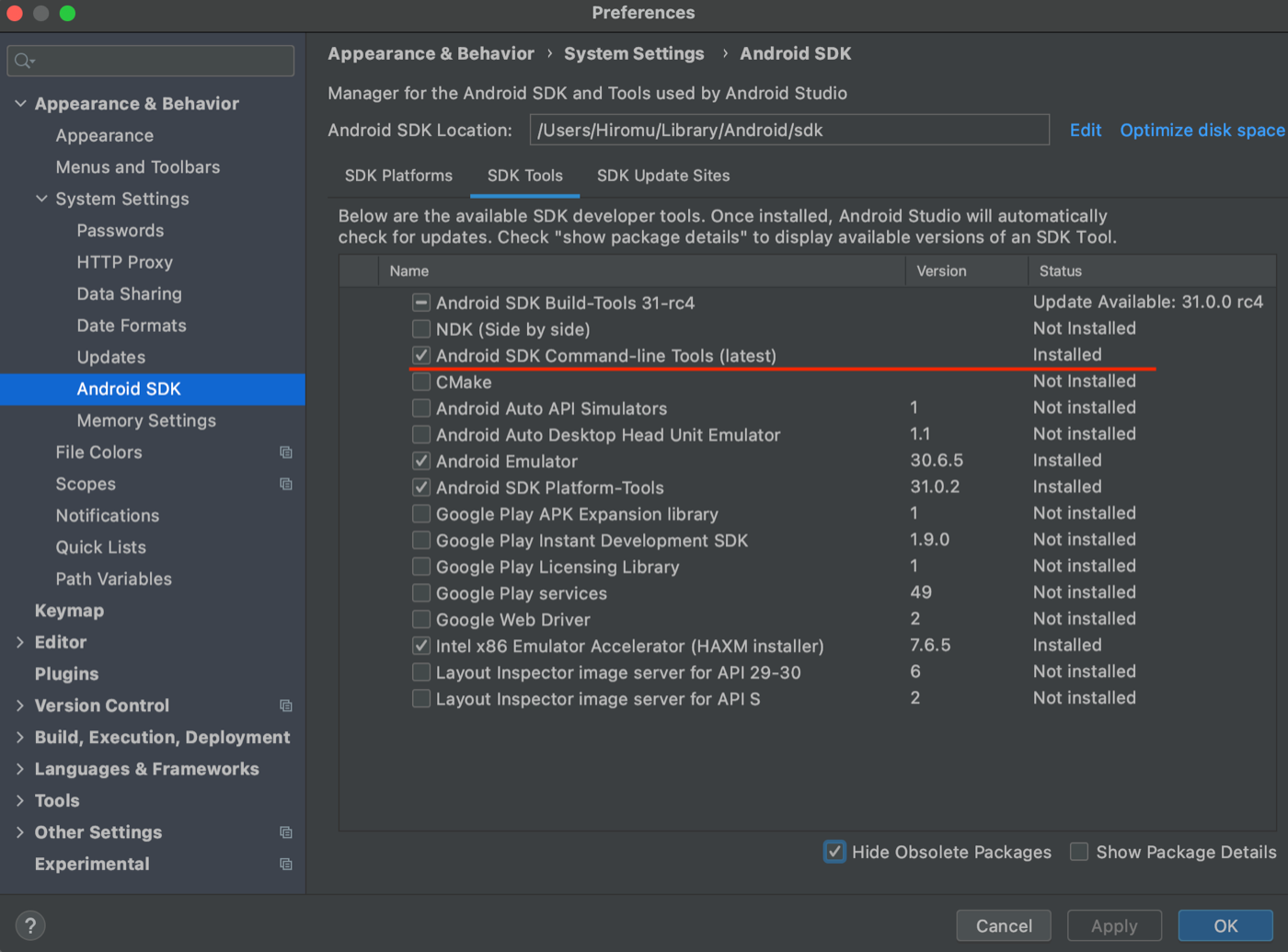Collapse the Appearance & Behavior section
This screenshot has width=1288, height=952.
[20, 104]
